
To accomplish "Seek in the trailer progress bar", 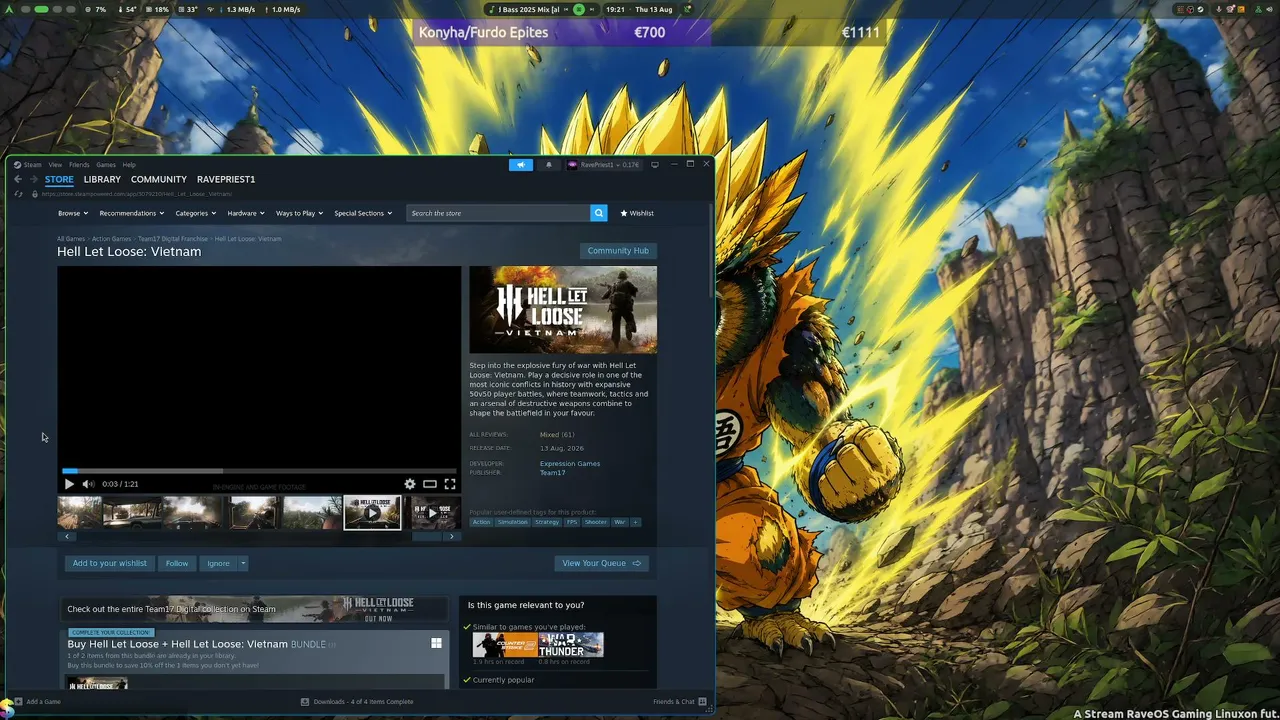I will coord(259,470).
